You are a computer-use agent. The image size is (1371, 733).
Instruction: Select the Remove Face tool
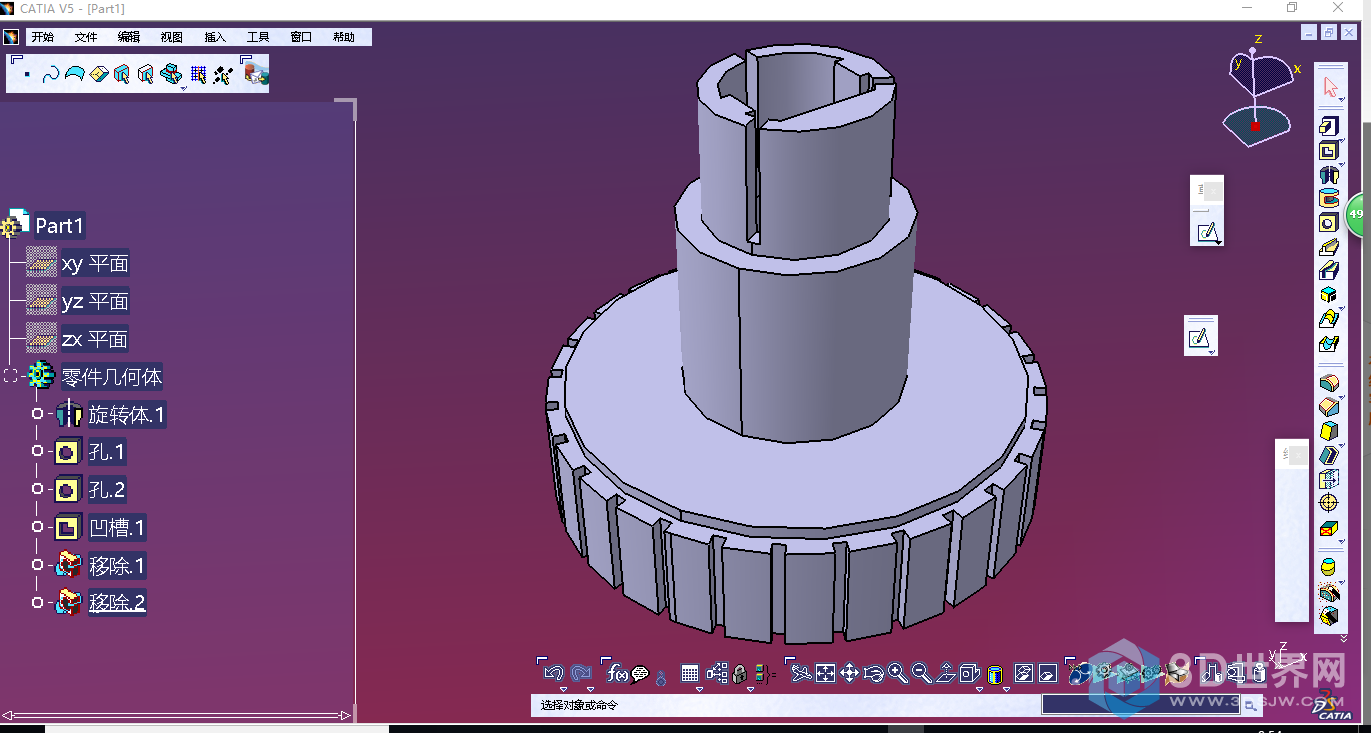click(x=1328, y=527)
